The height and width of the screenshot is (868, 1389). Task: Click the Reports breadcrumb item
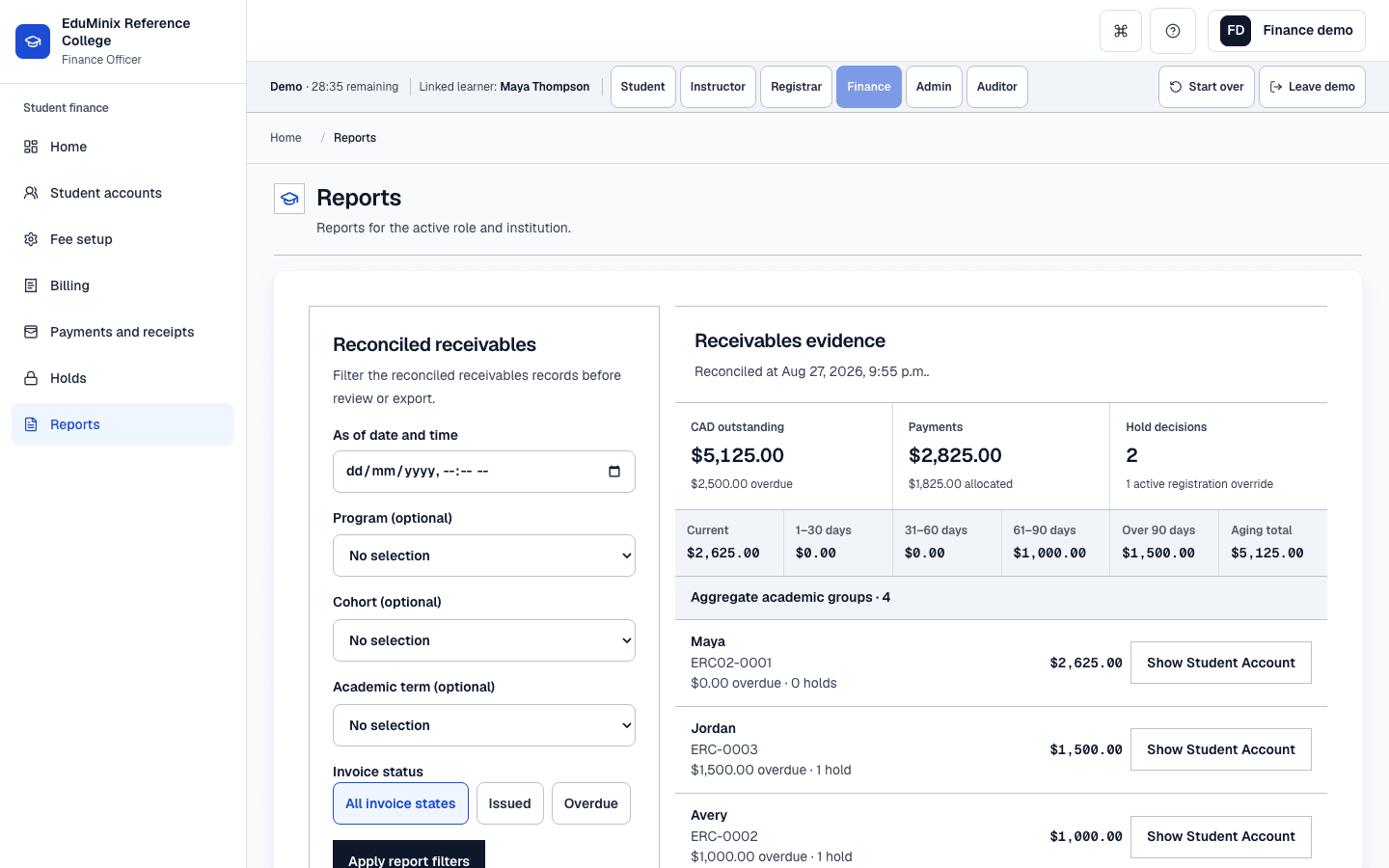click(x=355, y=138)
